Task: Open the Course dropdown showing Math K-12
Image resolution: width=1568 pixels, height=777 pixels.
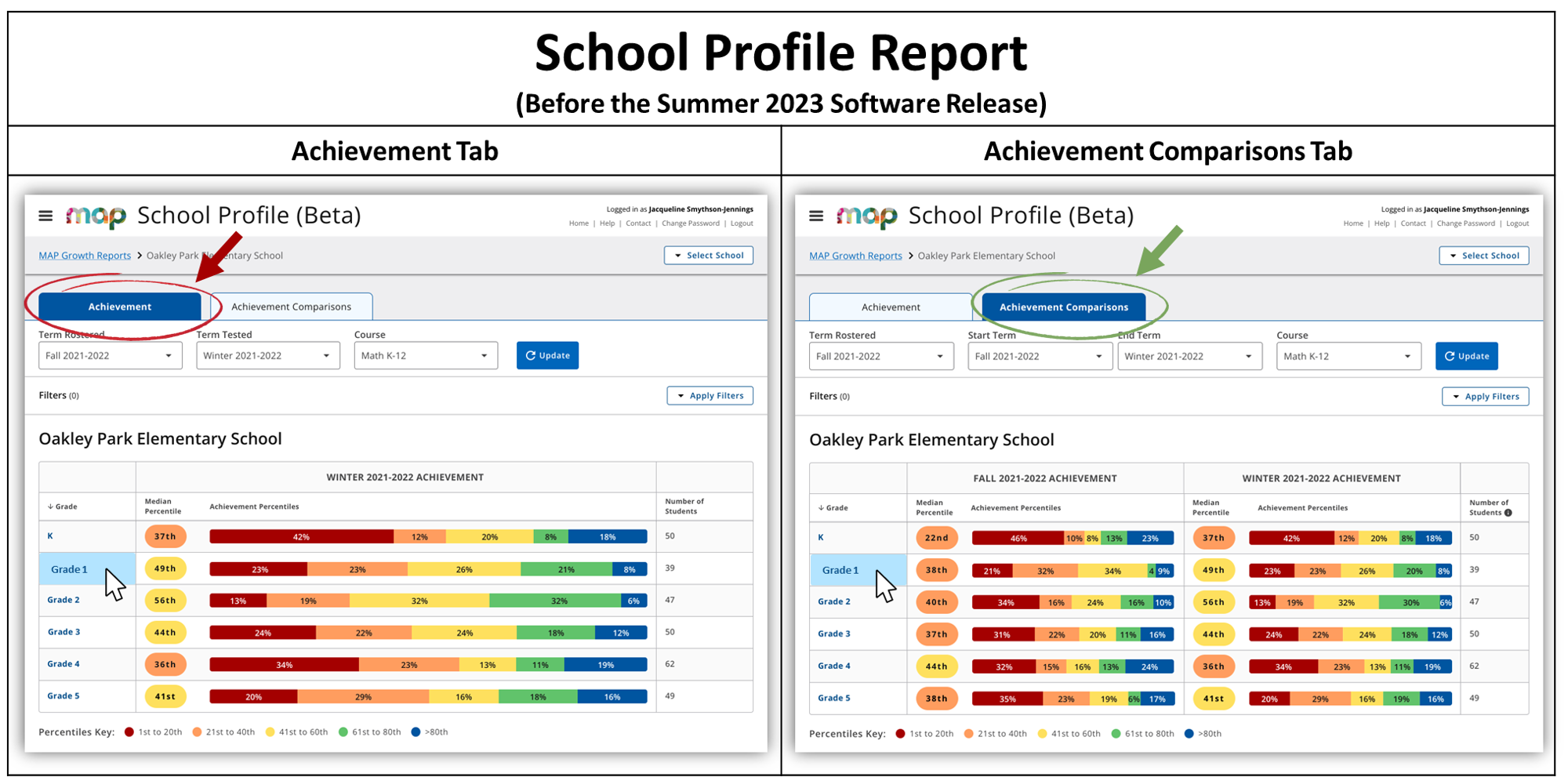Action: pos(425,355)
